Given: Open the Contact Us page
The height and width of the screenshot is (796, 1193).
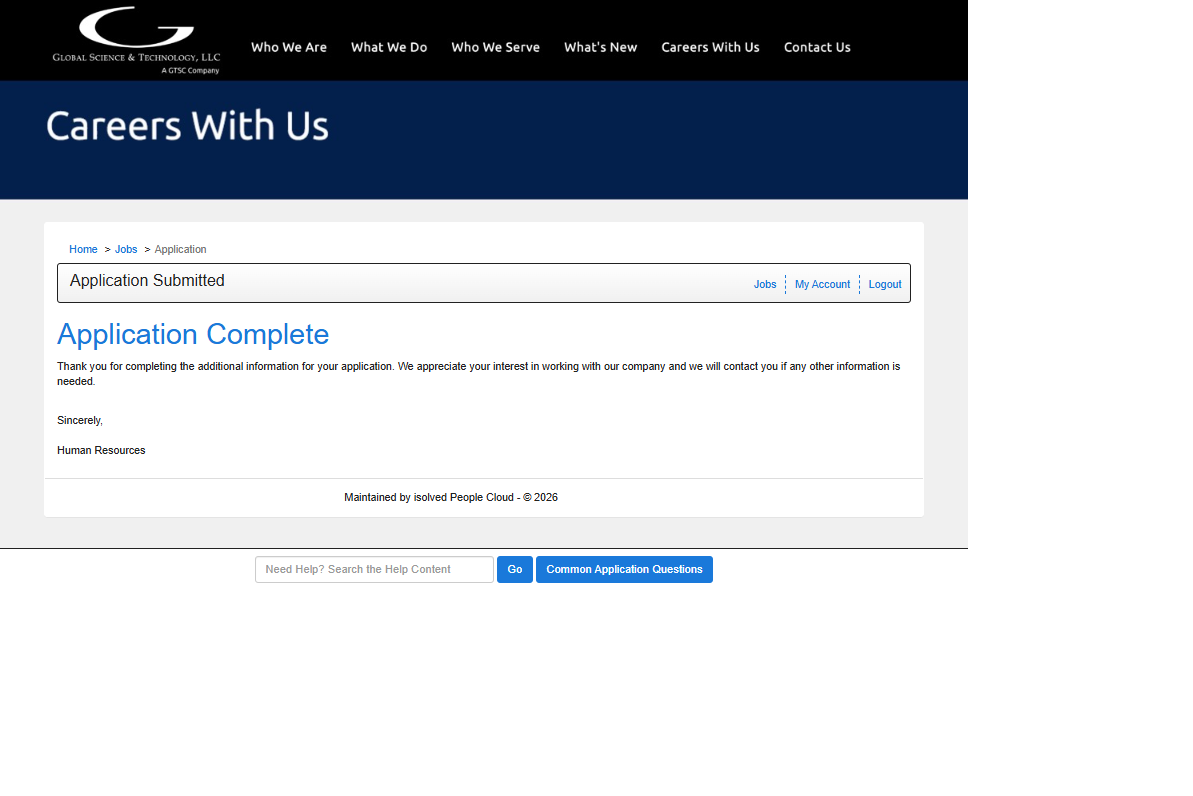Looking at the screenshot, I should click(x=817, y=47).
